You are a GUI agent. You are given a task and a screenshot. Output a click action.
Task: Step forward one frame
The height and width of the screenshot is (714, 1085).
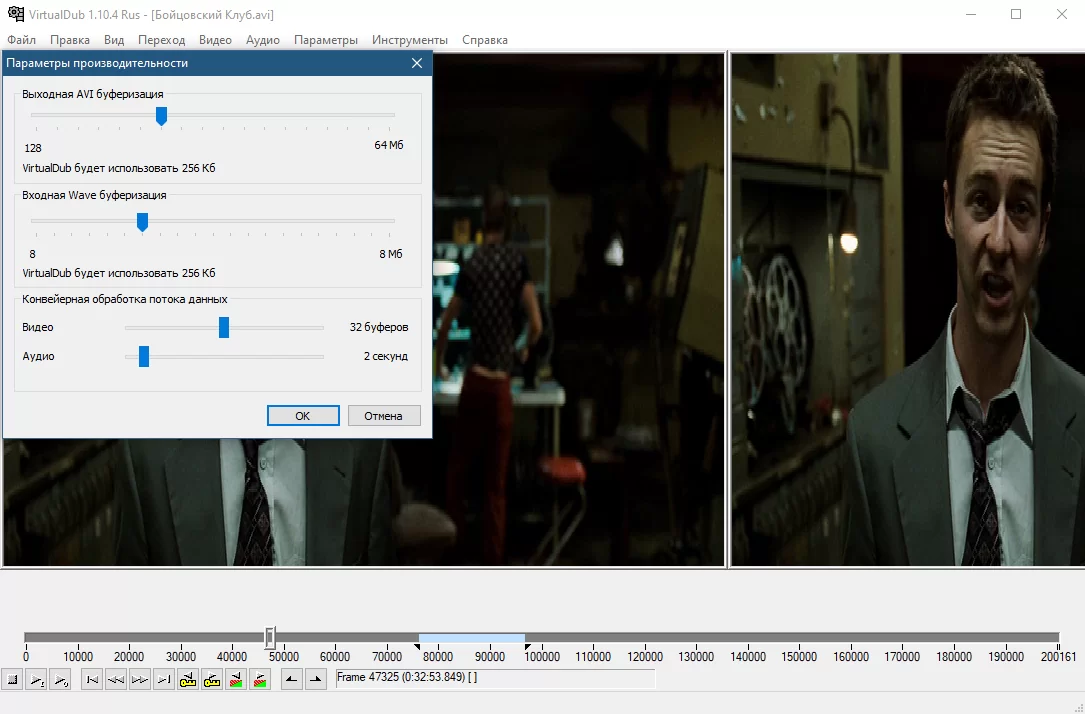(140, 680)
